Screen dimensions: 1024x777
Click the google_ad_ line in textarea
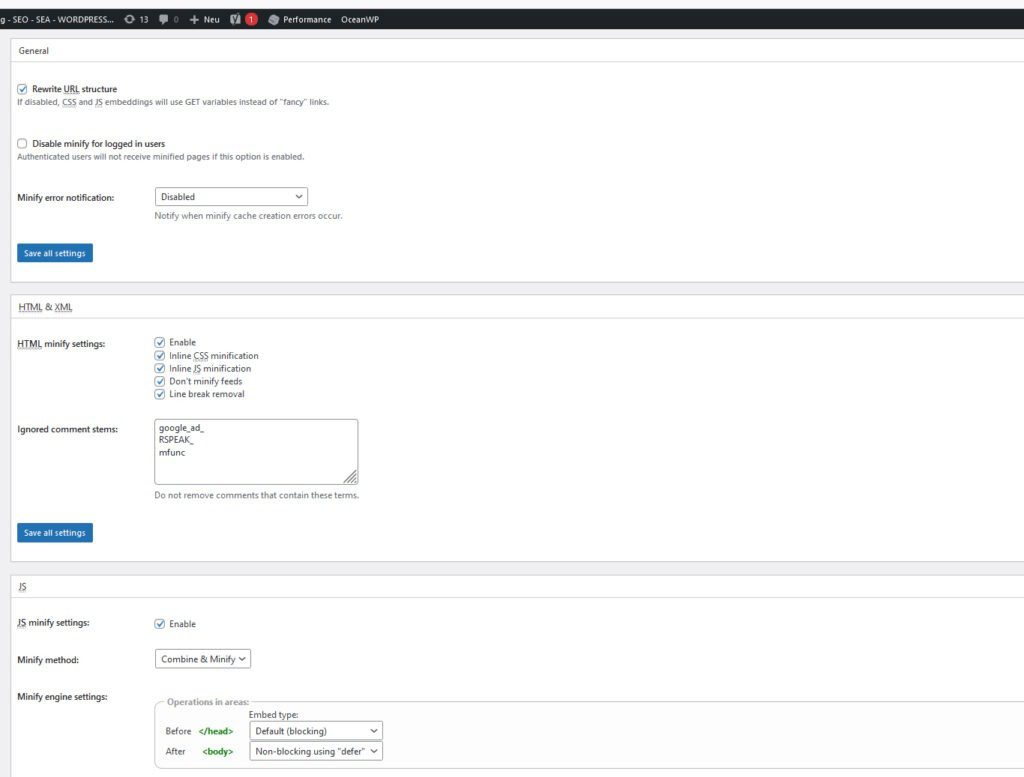[x=182, y=428]
